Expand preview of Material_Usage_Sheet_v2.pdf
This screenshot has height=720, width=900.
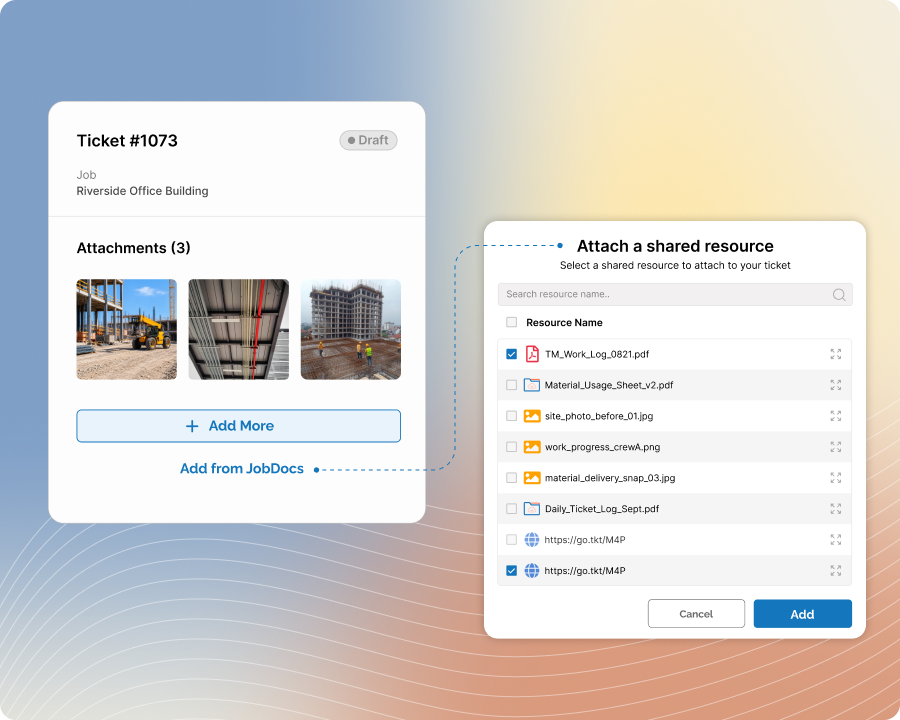click(x=836, y=385)
